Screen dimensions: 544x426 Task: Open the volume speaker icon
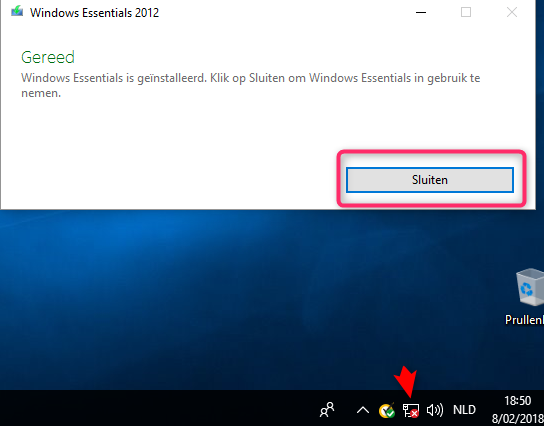tap(435, 410)
